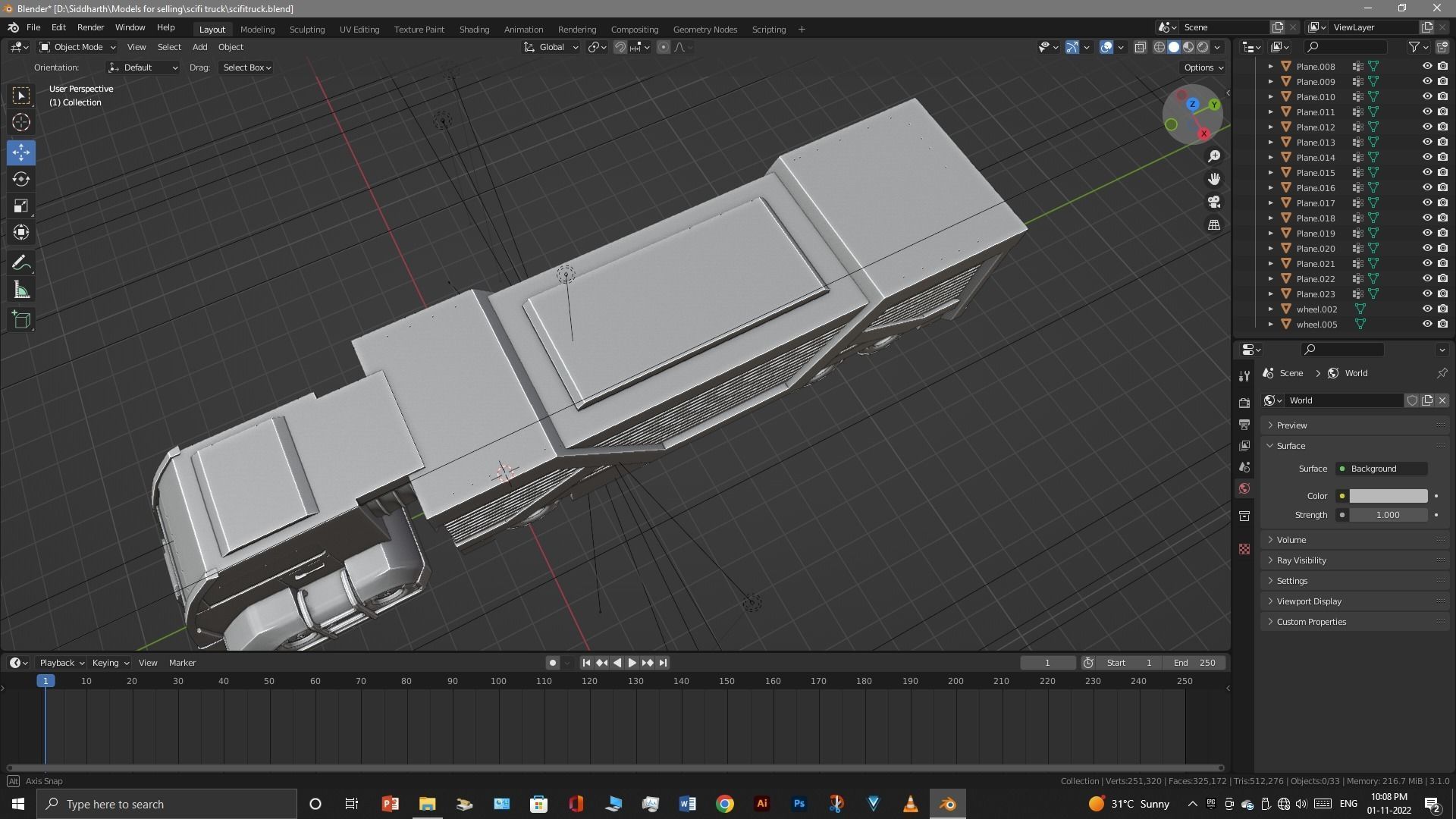The height and width of the screenshot is (819, 1456).
Task: Click the pan view hand icon
Action: pos(1214,179)
